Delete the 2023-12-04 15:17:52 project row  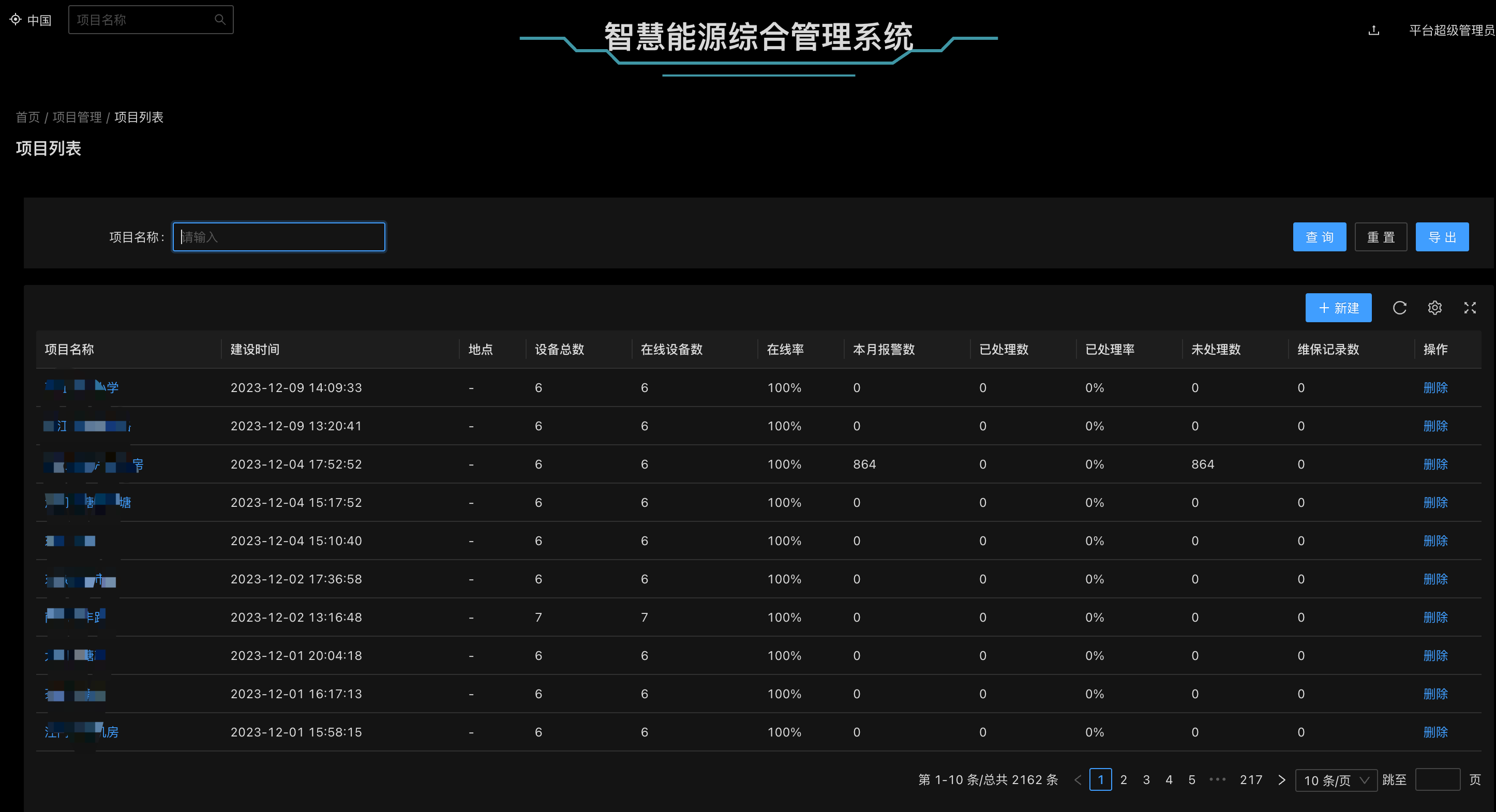1435,502
